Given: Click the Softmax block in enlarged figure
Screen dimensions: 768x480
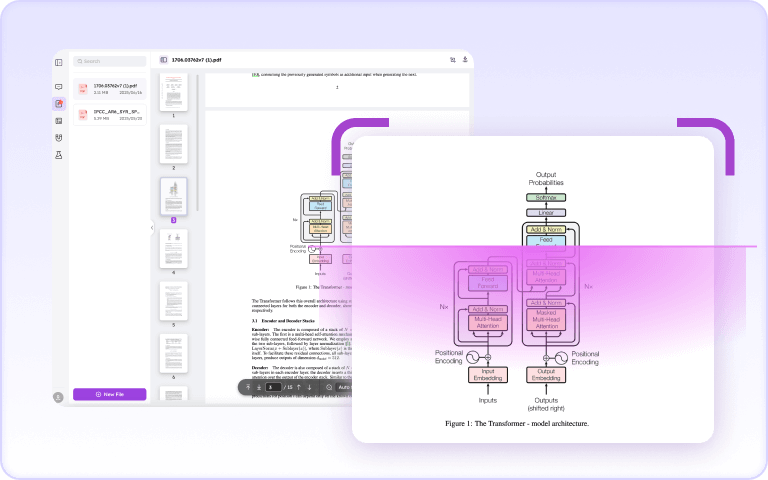Looking at the screenshot, I should pyautogui.click(x=546, y=197).
